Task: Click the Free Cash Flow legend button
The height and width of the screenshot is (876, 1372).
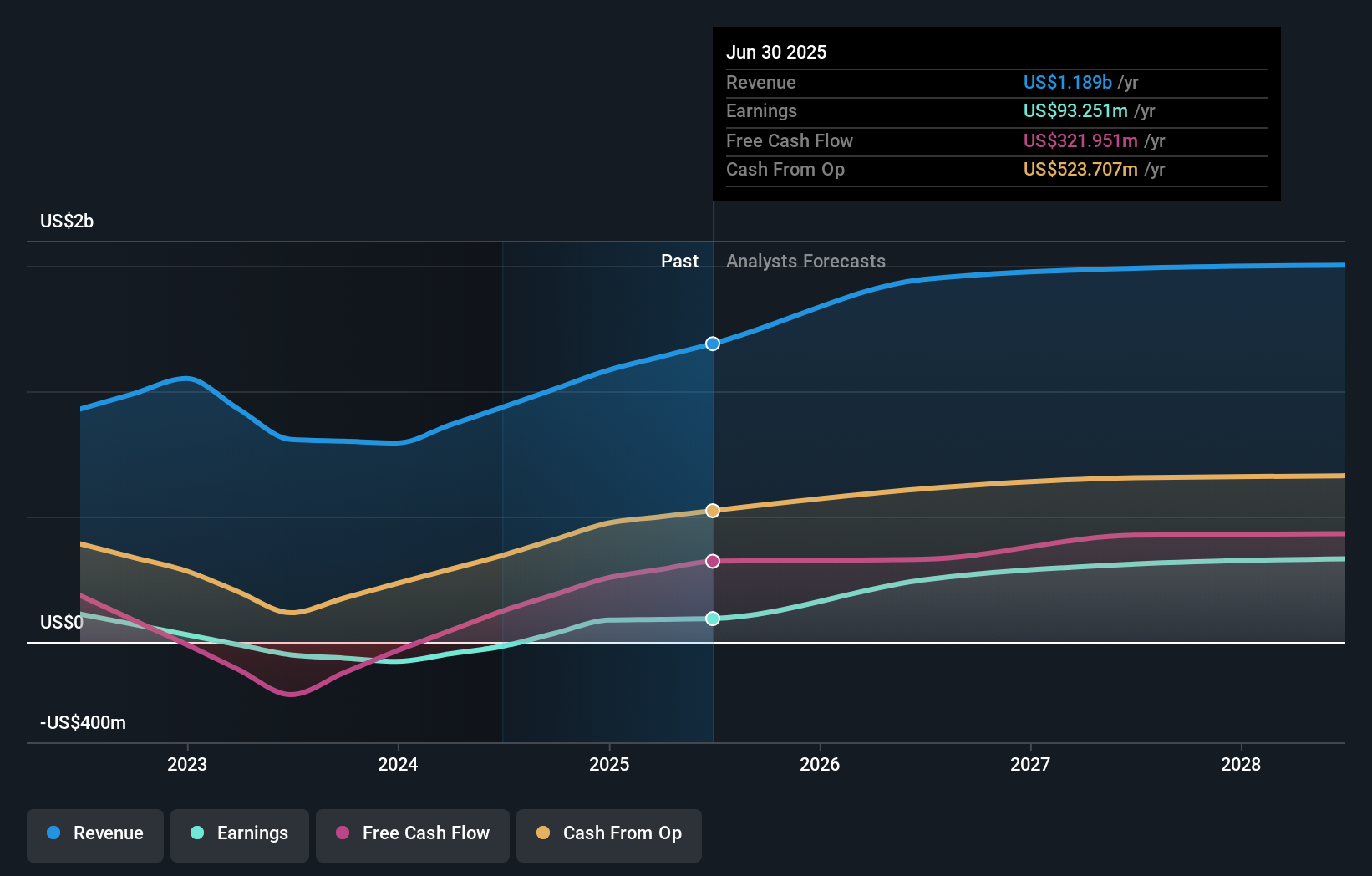Action: (x=412, y=833)
